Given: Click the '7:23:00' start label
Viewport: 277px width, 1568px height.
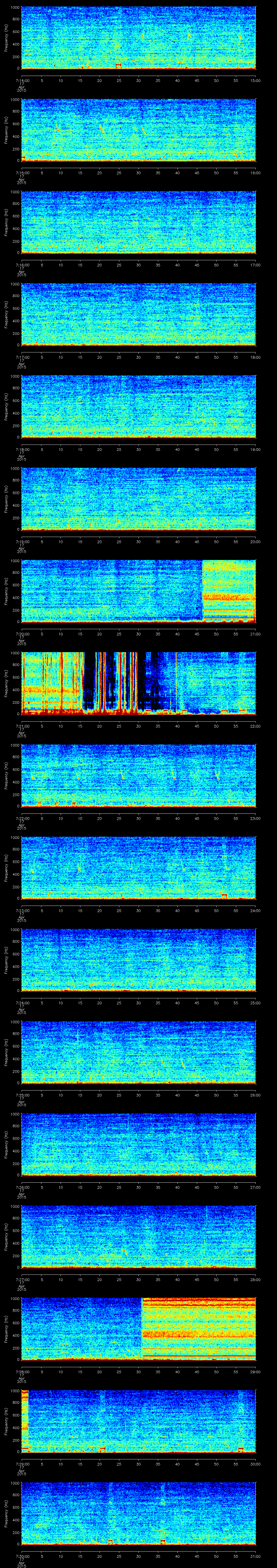Looking at the screenshot, I should coord(21,910).
